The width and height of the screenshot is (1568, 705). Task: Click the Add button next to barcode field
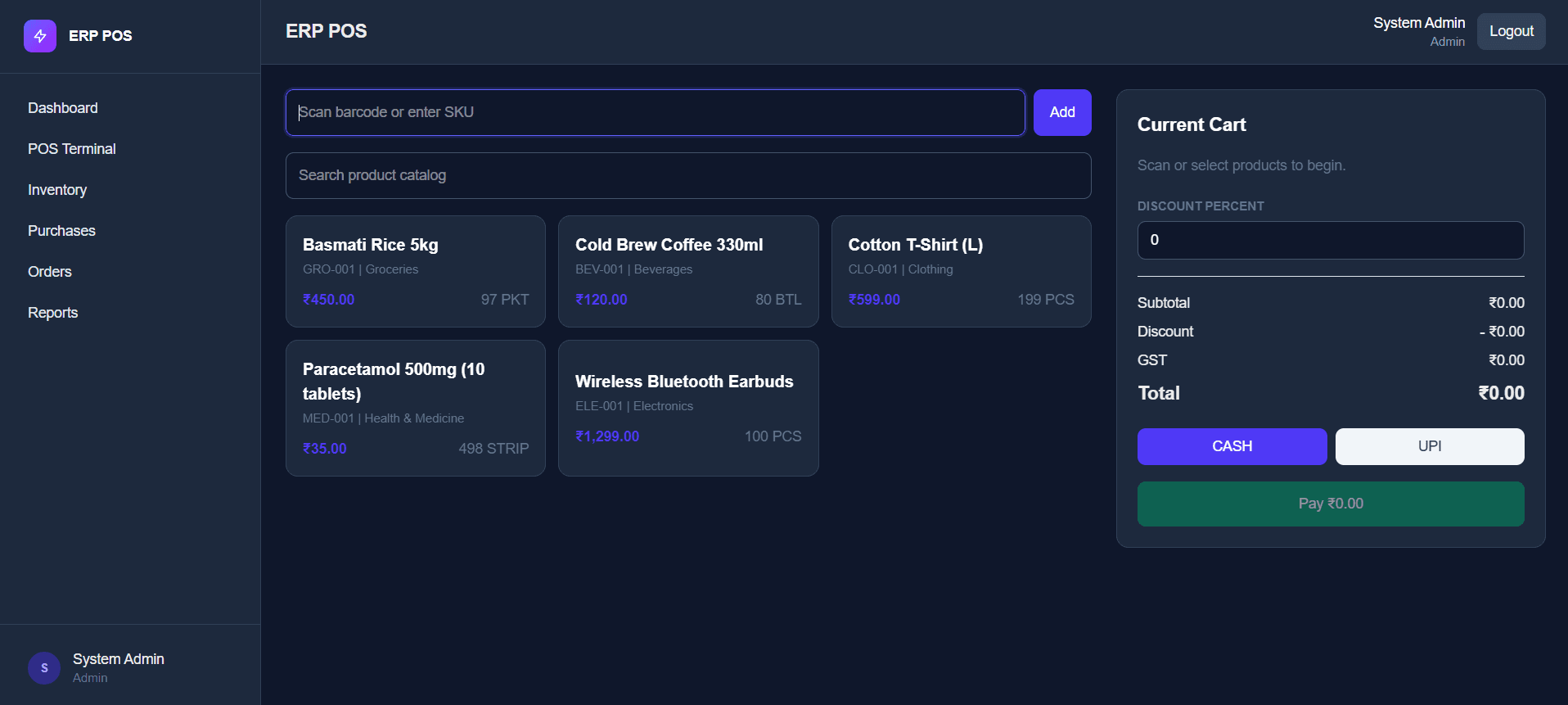pyautogui.click(x=1062, y=112)
